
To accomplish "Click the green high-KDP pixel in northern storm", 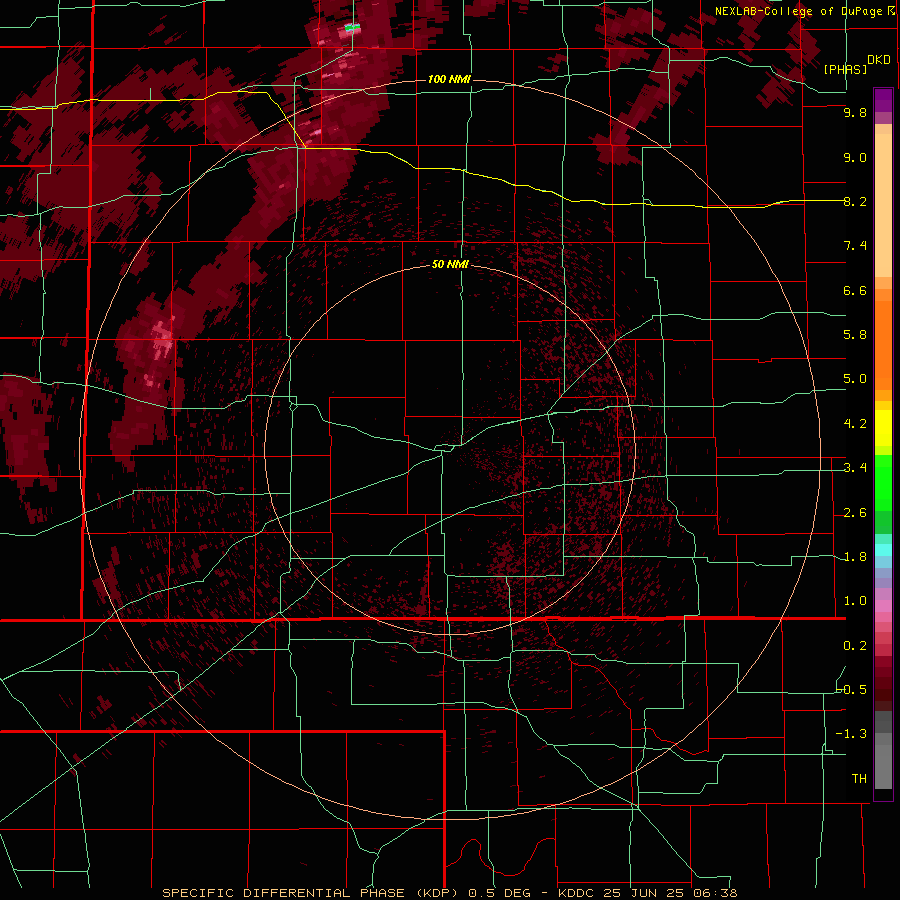I will click(352, 27).
